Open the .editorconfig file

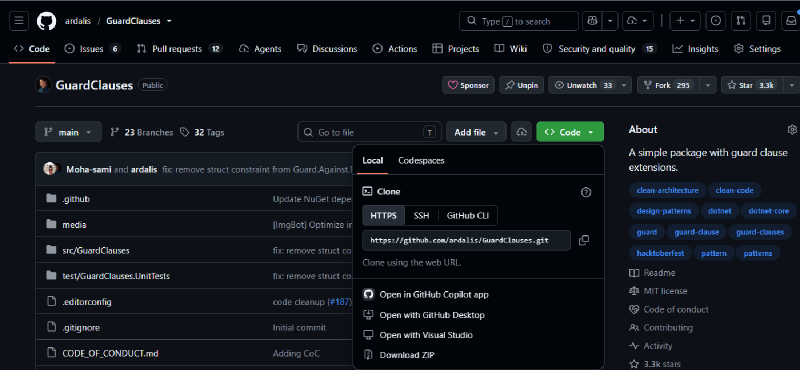click(87, 302)
